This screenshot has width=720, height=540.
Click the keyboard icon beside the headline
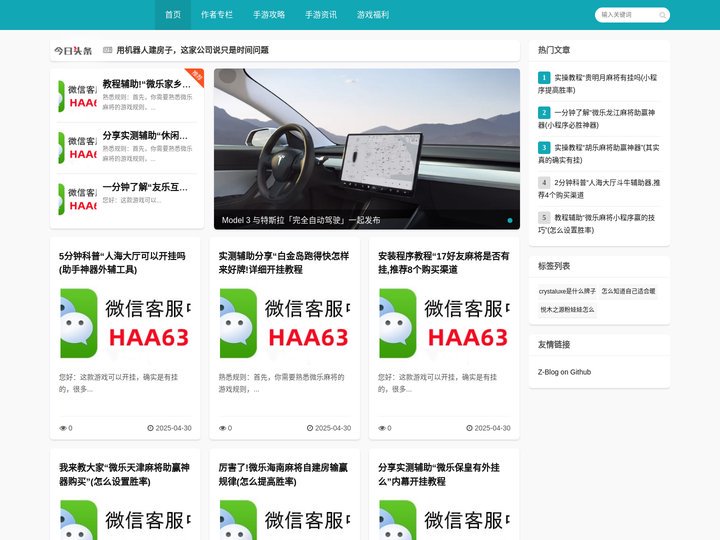tap(107, 50)
